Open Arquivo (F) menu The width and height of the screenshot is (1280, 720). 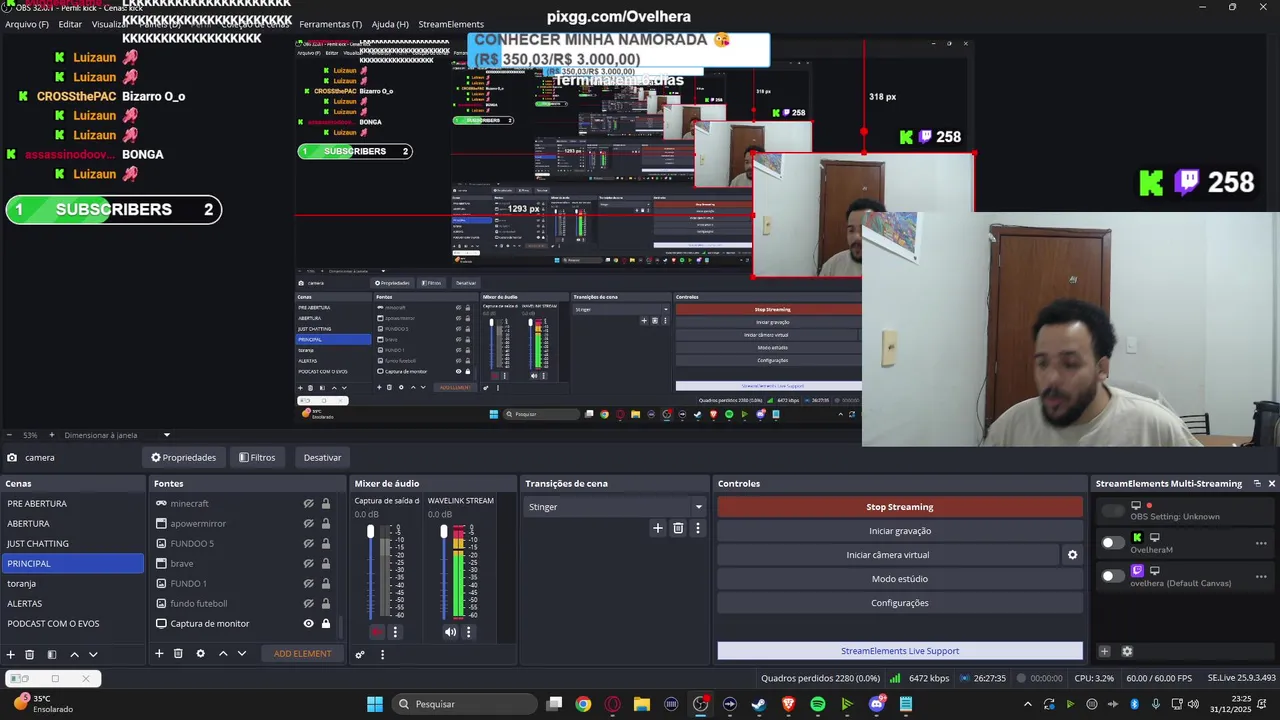[x=27, y=24]
